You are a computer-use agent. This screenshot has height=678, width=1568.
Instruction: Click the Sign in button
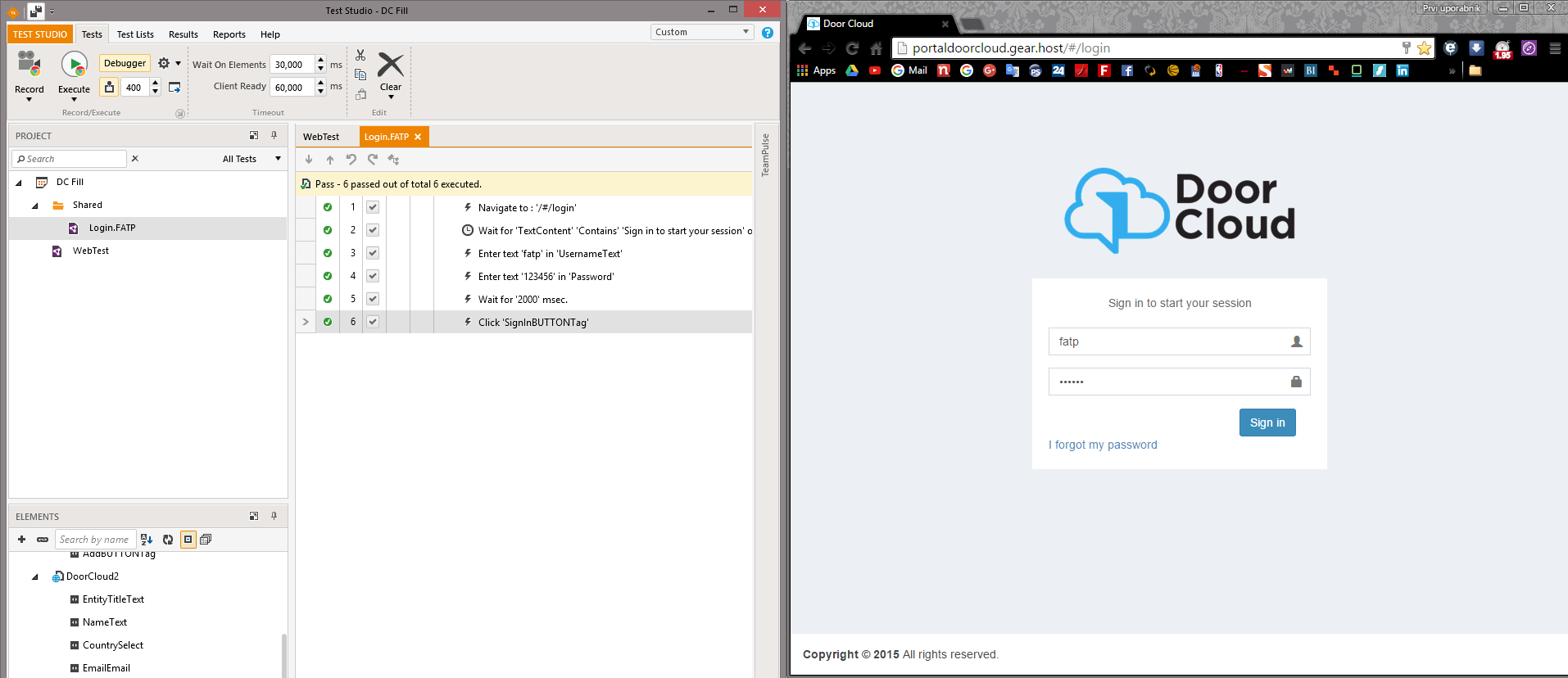point(1267,423)
